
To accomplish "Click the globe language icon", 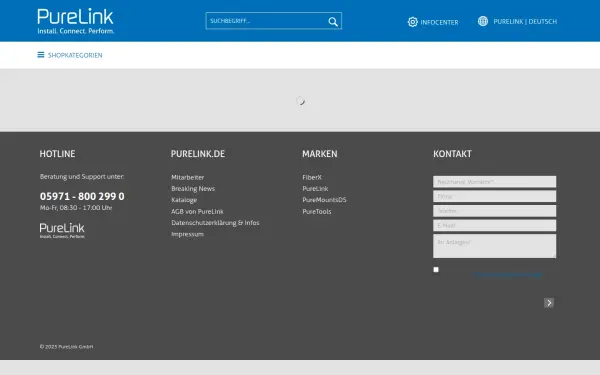I will tap(483, 21).
